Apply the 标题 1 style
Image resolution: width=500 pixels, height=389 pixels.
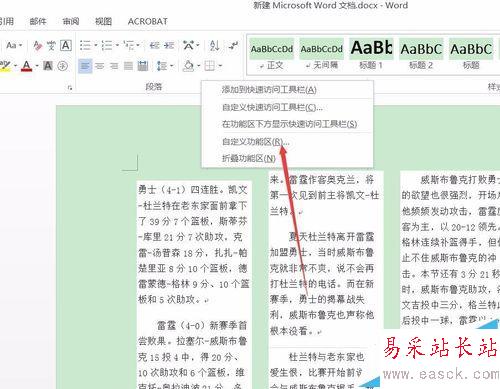371,54
